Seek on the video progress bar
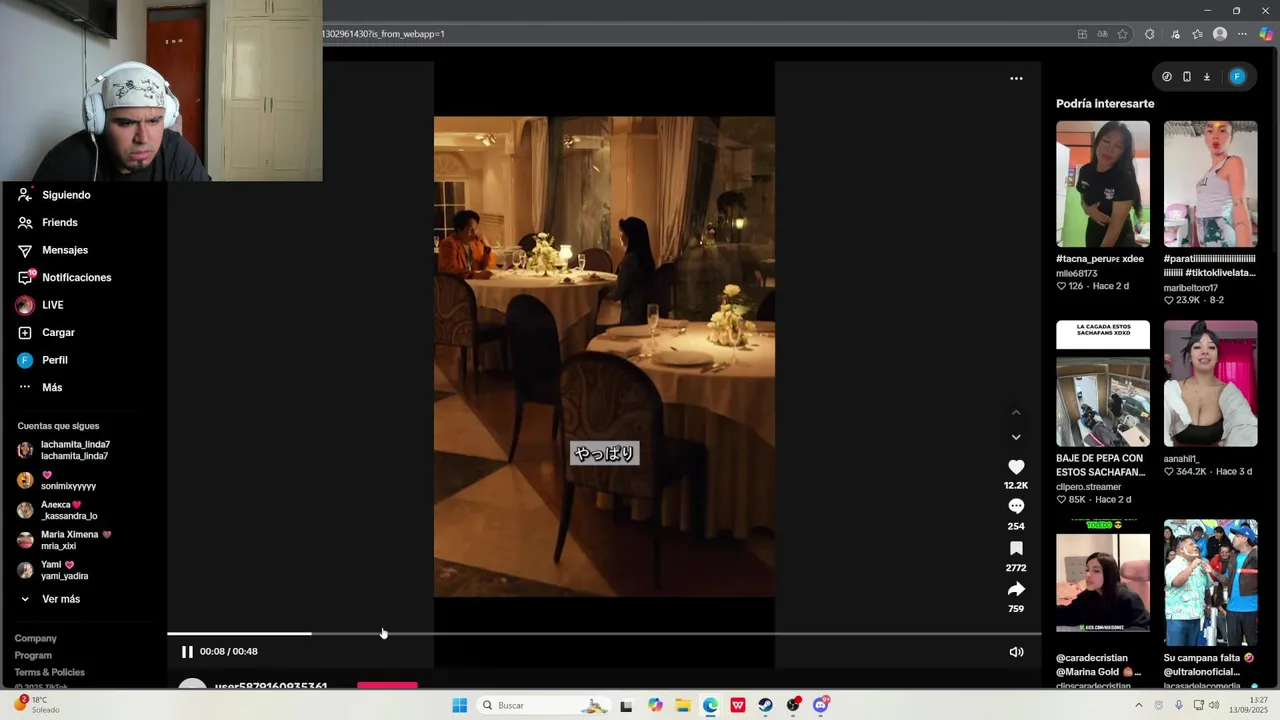 (604, 633)
